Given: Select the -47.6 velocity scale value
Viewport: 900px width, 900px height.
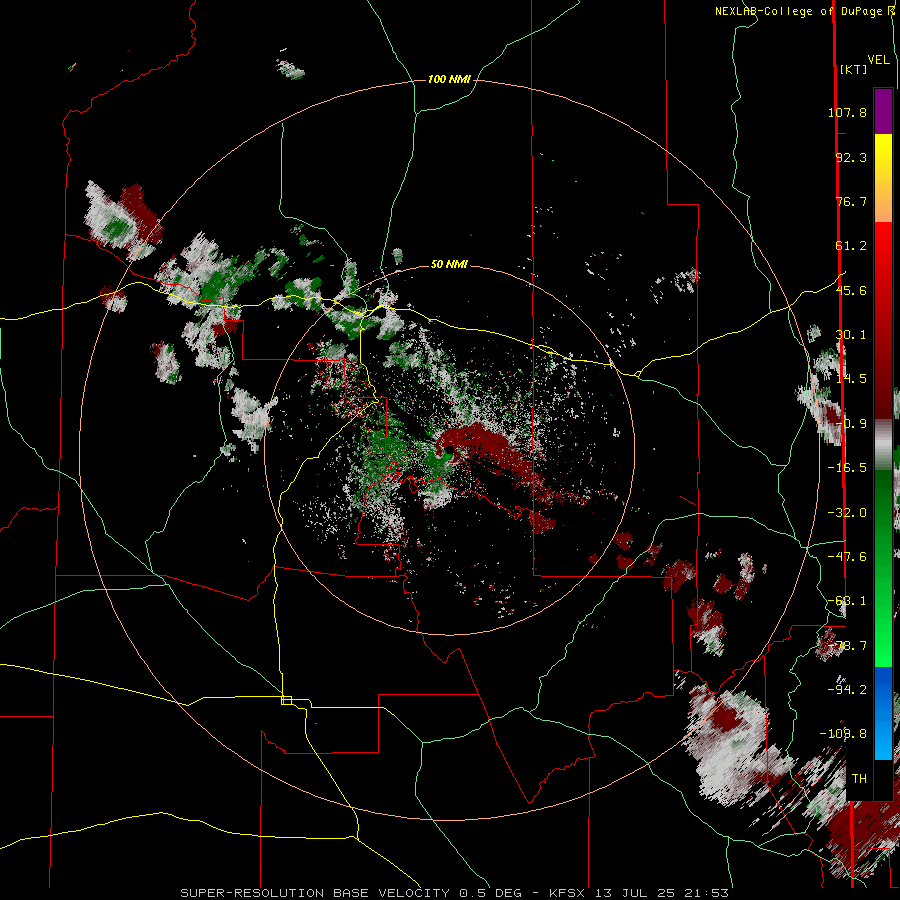Looking at the screenshot, I should pyautogui.click(x=847, y=557).
